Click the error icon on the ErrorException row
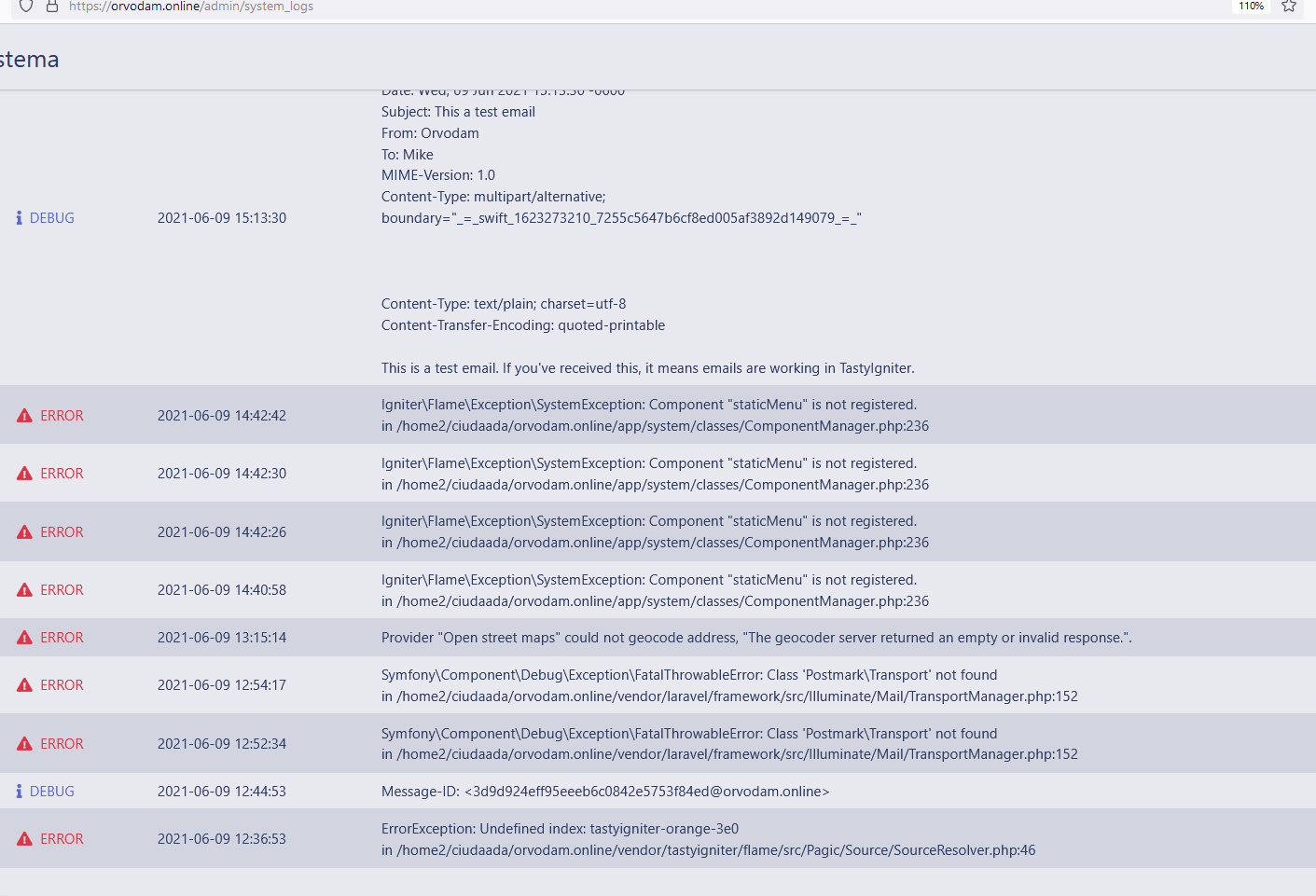Screen dimensions: 1316x896 (24, 838)
